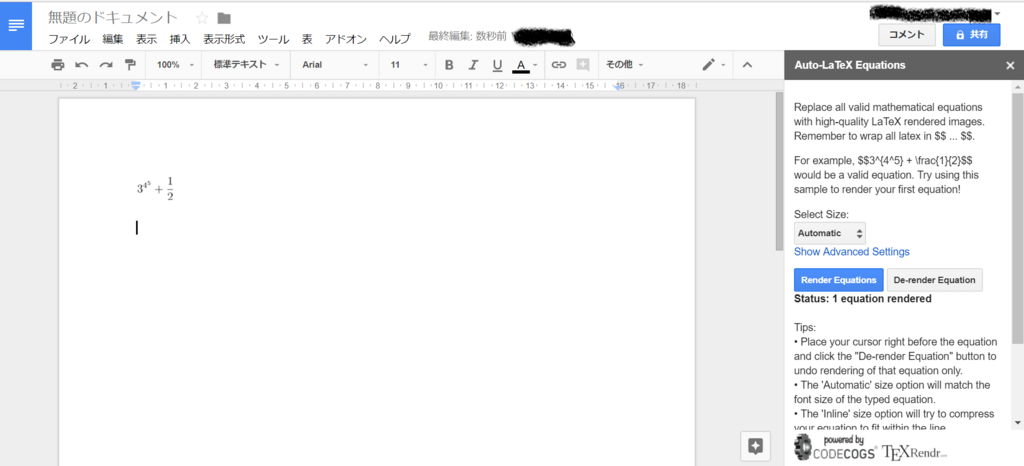This screenshot has height=466, width=1024.
Task: Click the Explore button at bottom right
Action: tap(756, 446)
